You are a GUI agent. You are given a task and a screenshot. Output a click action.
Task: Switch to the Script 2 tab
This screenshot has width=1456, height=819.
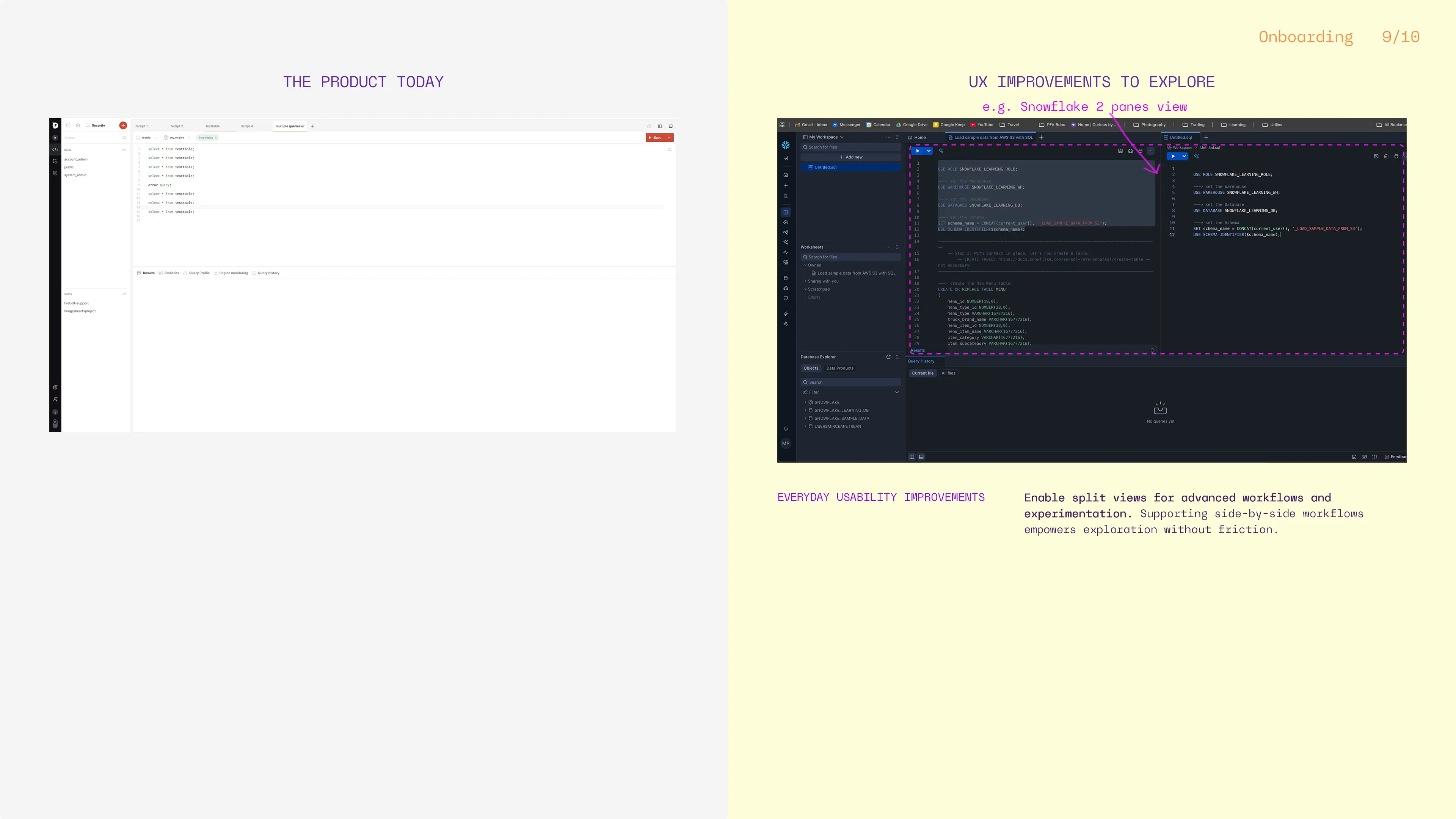177,126
